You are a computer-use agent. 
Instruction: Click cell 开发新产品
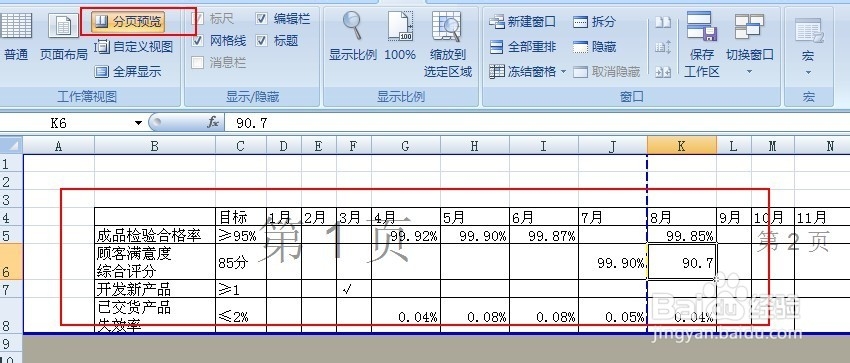pos(155,289)
